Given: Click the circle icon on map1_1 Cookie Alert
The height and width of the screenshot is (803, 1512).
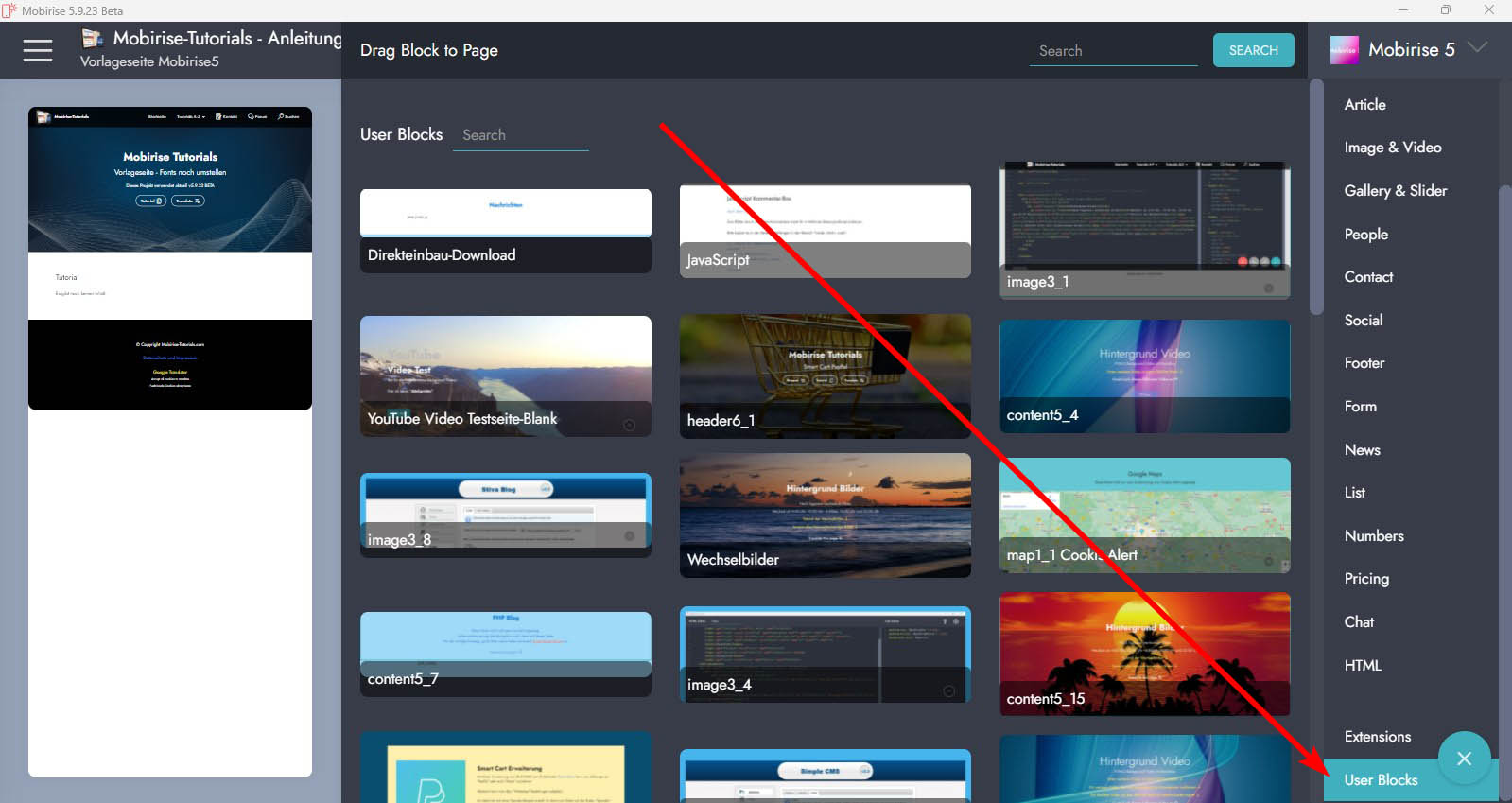Looking at the screenshot, I should (1269, 561).
